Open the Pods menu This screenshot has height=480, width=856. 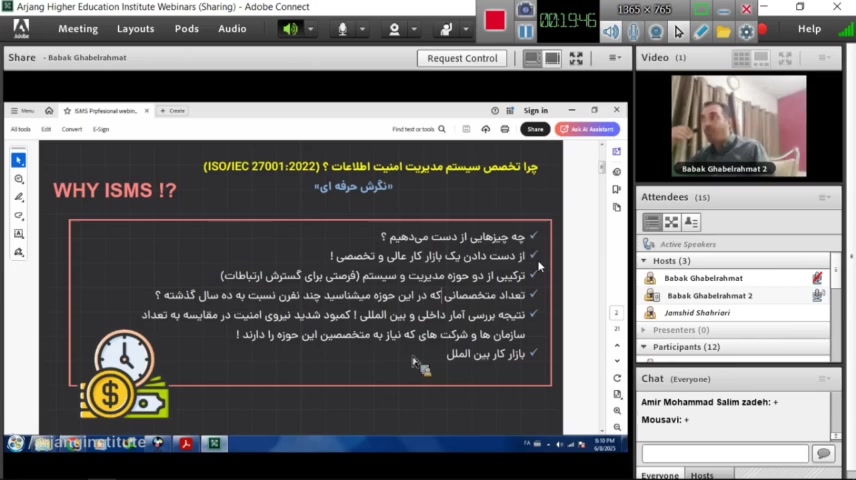click(187, 29)
